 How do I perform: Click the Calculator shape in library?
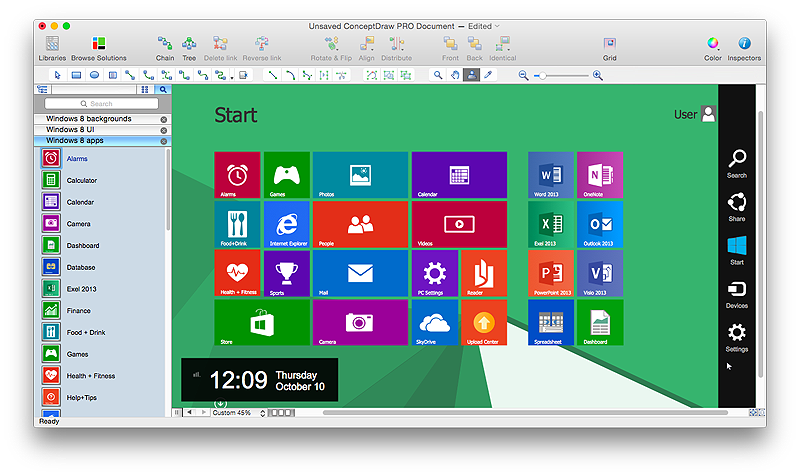click(x=81, y=180)
